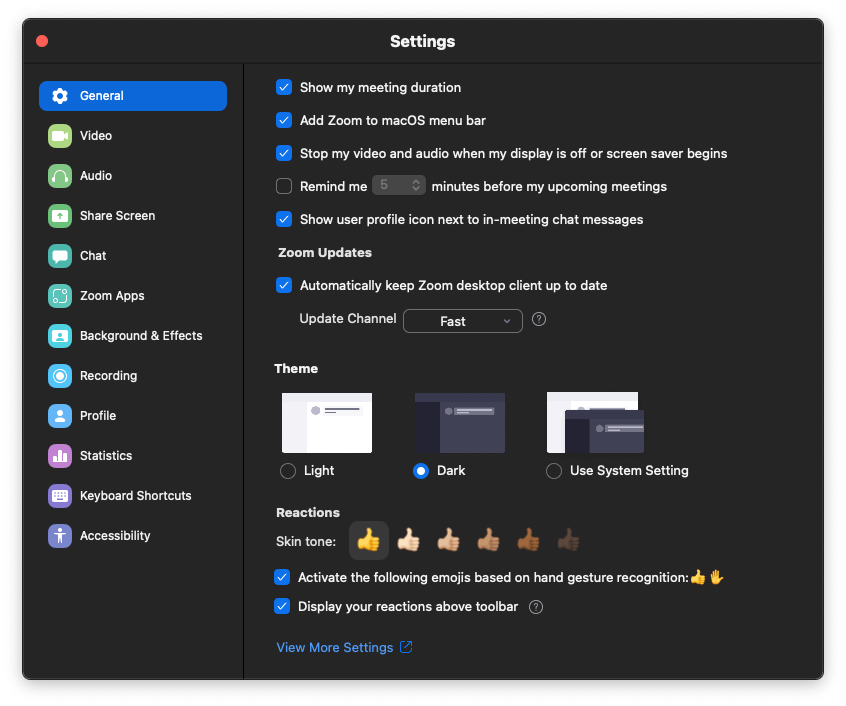Open Background & Effects settings
Image resolution: width=846 pixels, height=706 pixels.
133,335
